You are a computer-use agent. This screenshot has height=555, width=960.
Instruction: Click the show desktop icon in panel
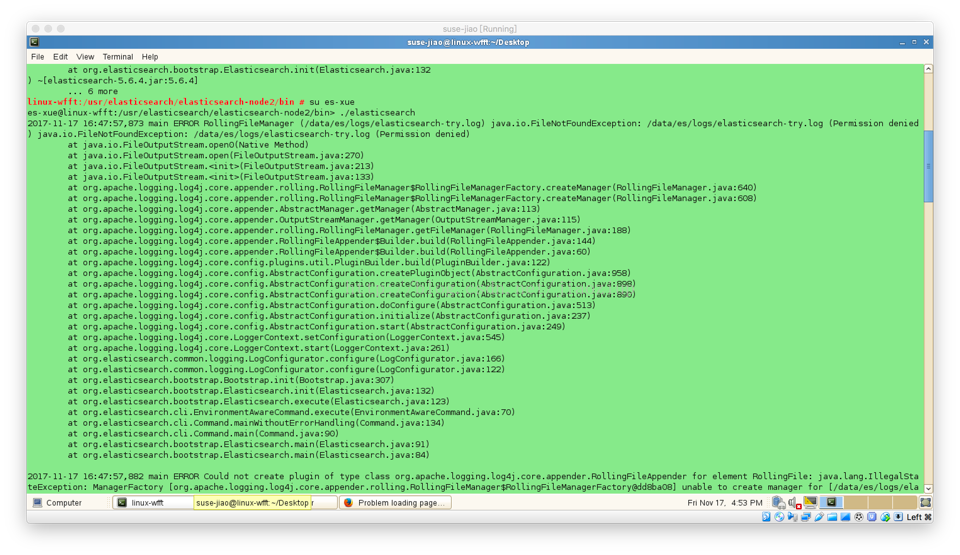926,502
